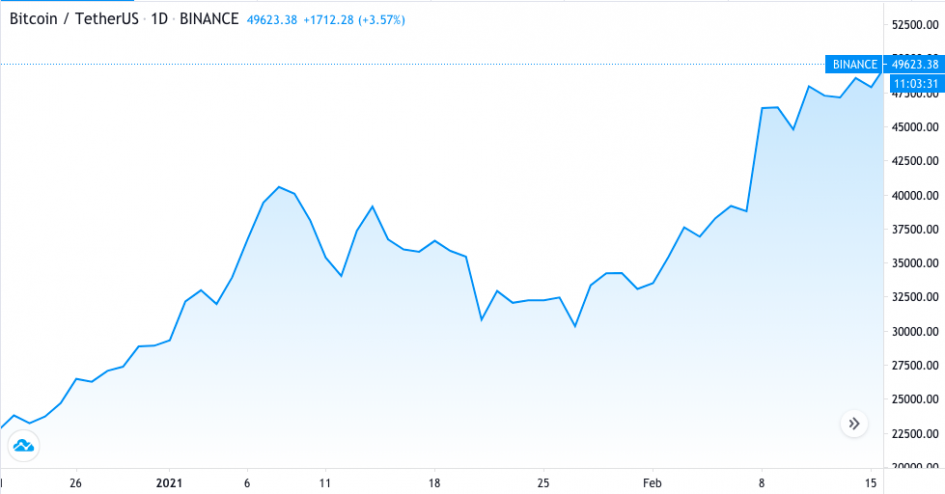Click the 2021 date marker on time axis
The image size is (945, 494).
(169, 483)
